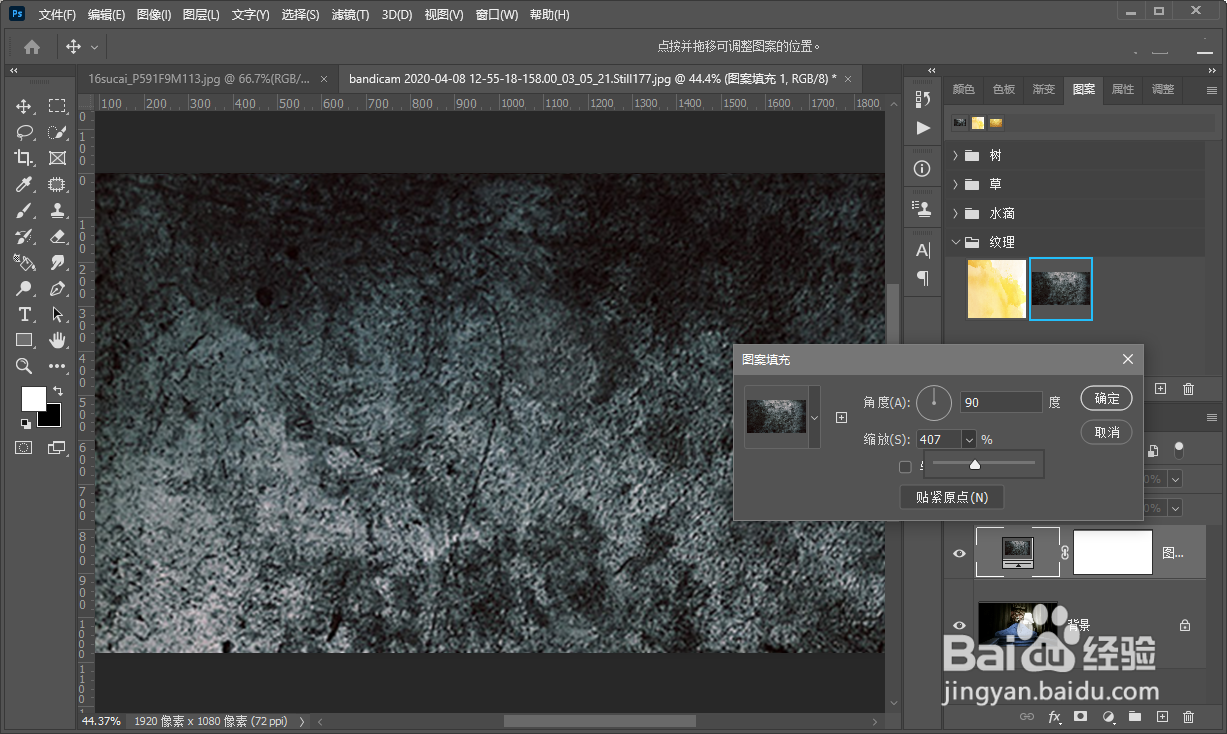Toggle visibility of the pattern fill layer
The image size is (1227, 734).
pos(960,553)
